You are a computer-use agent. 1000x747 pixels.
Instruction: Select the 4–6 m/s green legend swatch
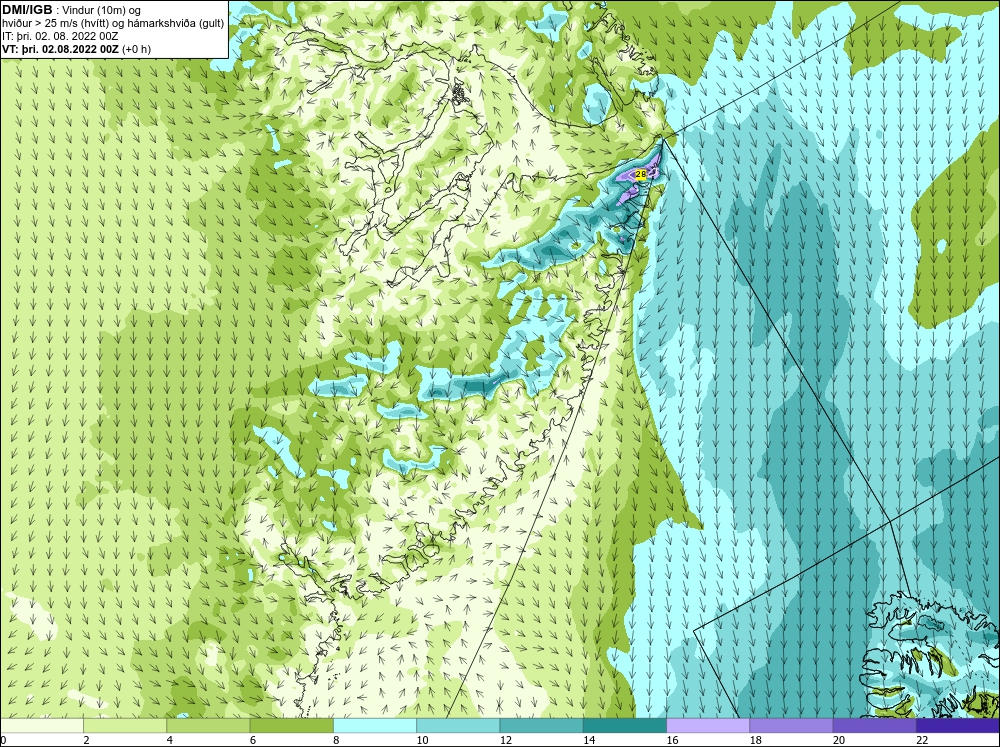[209, 725]
